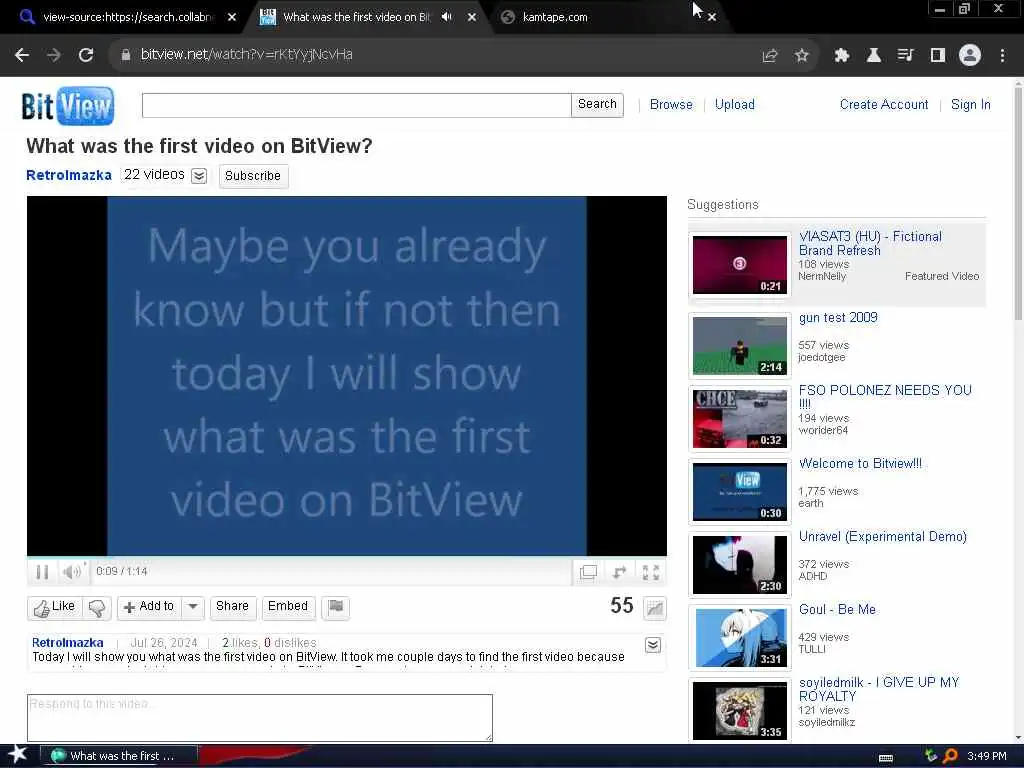
Task: Click the system tray search magnifier icon
Action: click(951, 756)
